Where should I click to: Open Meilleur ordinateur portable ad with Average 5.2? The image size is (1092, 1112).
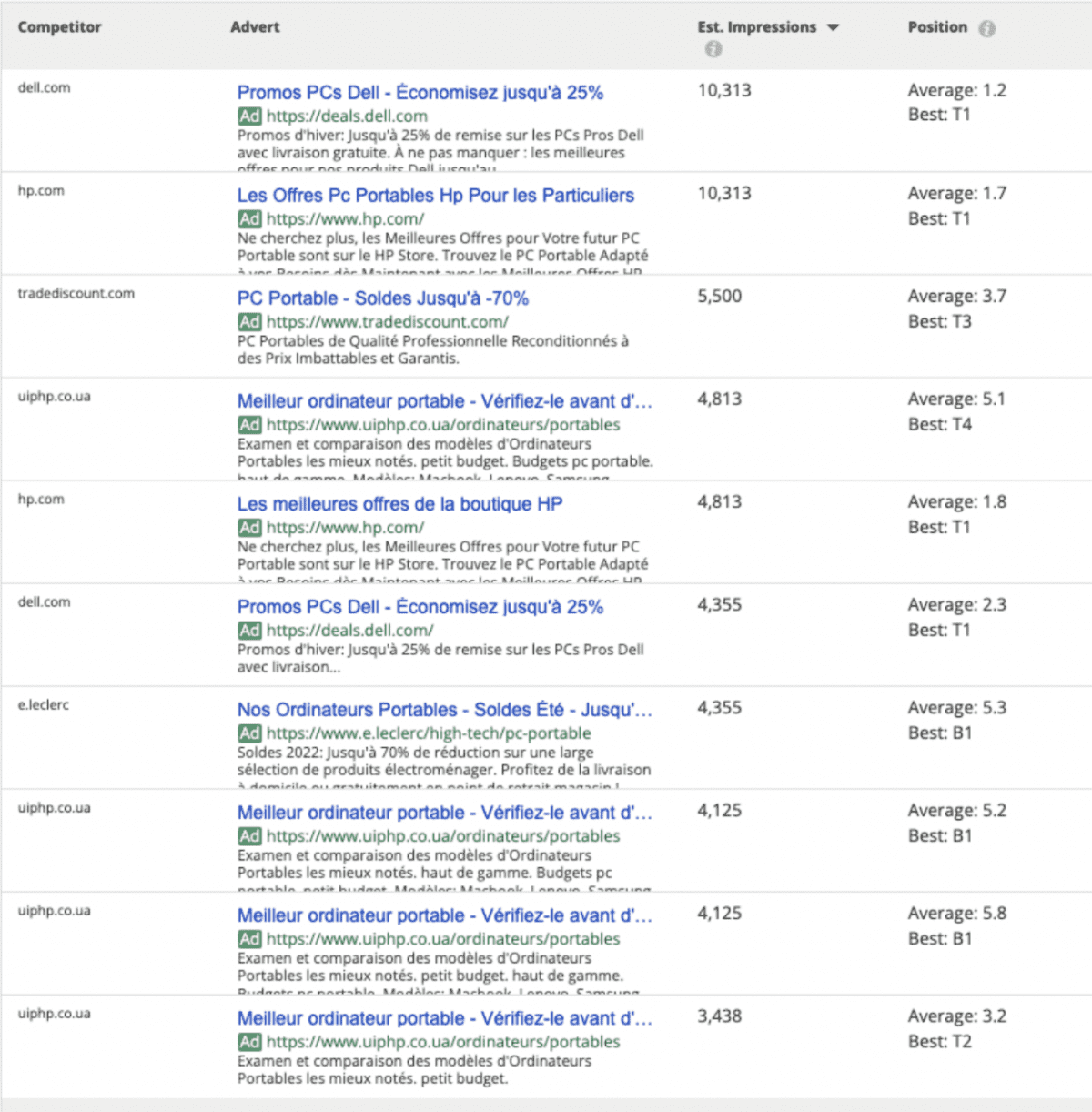click(445, 813)
